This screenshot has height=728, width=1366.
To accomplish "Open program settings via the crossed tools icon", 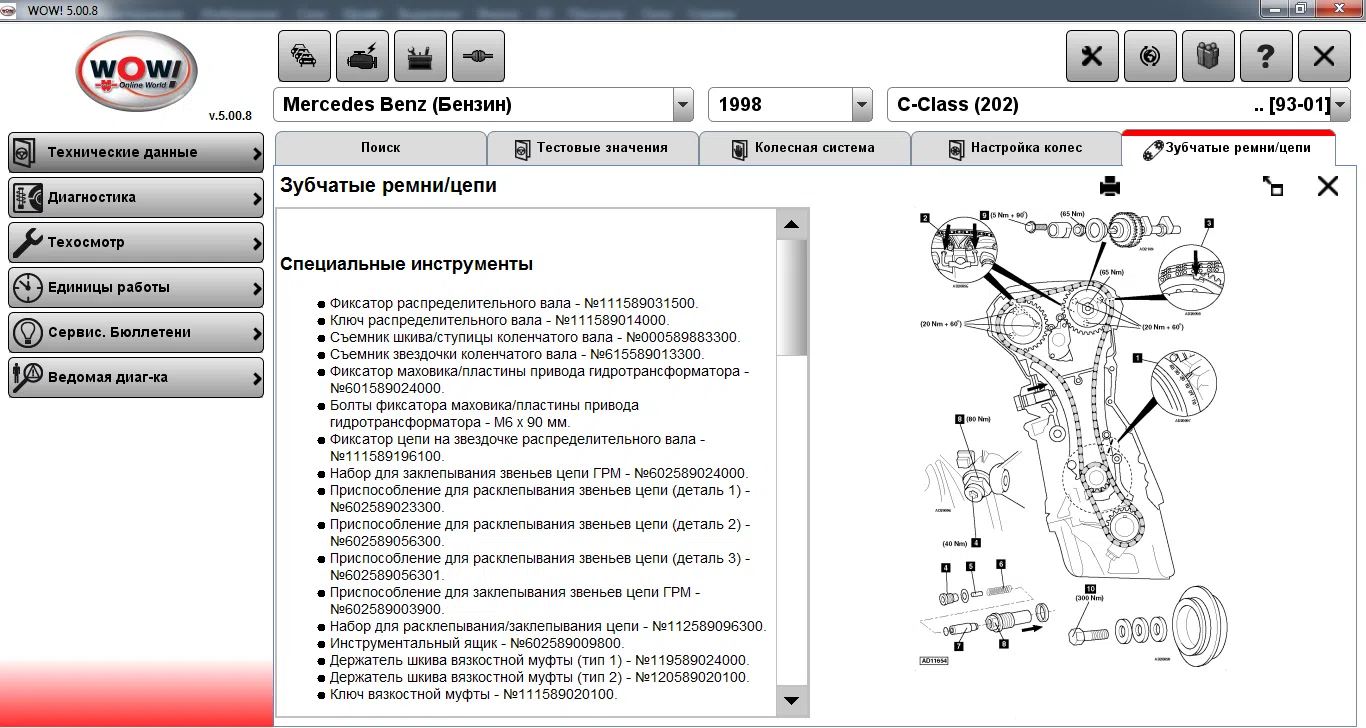I will [x=1092, y=56].
